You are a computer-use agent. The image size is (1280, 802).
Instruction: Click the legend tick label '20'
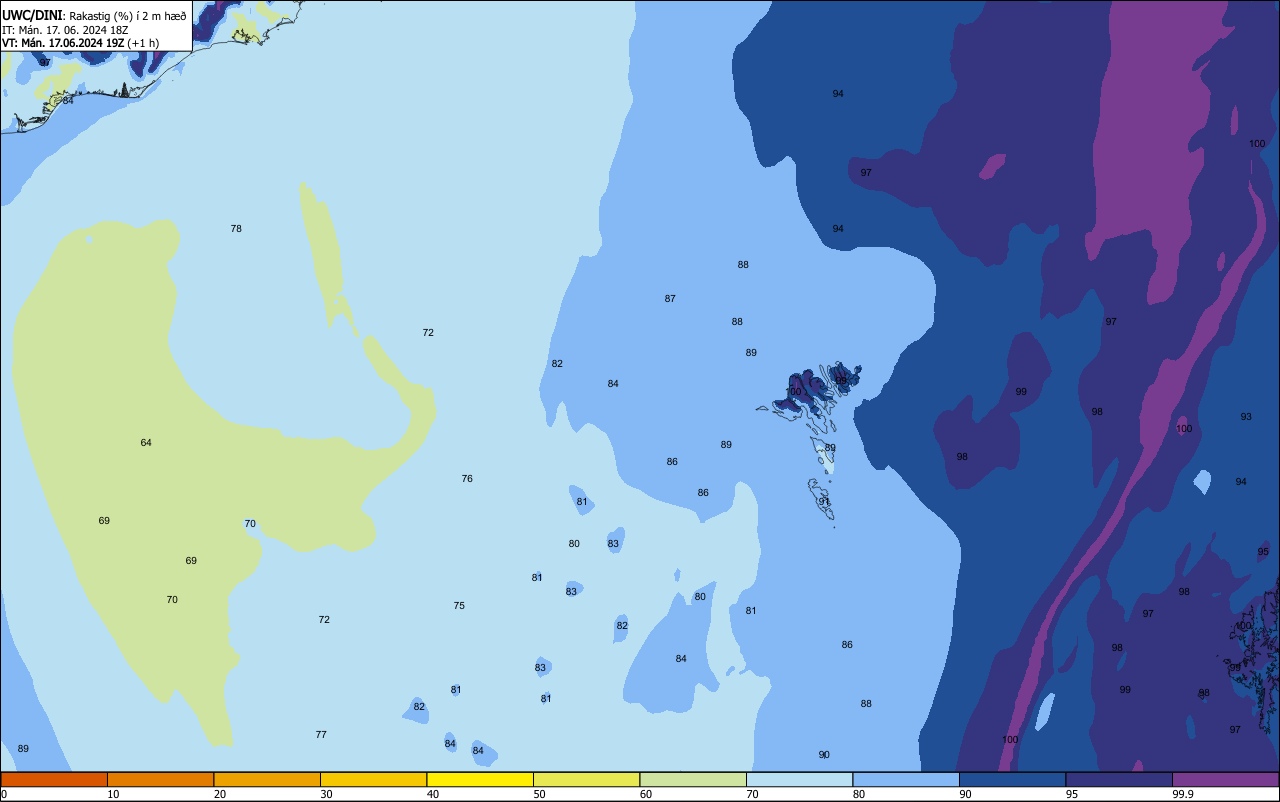pyautogui.click(x=220, y=794)
